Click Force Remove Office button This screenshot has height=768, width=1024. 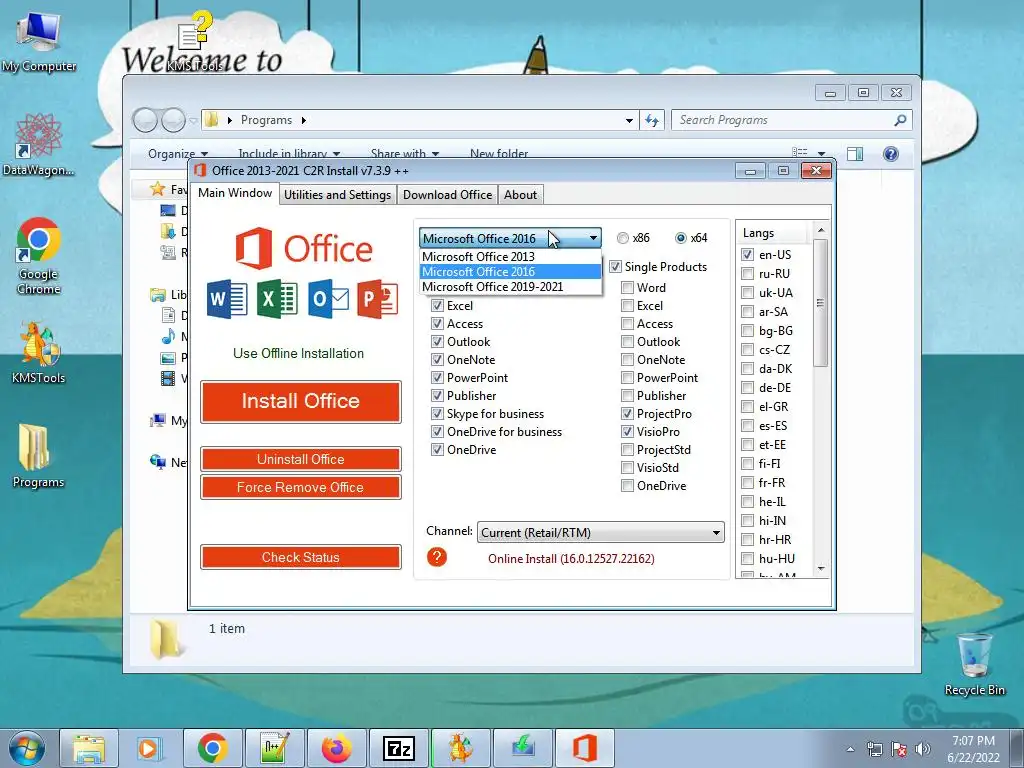(x=300, y=487)
